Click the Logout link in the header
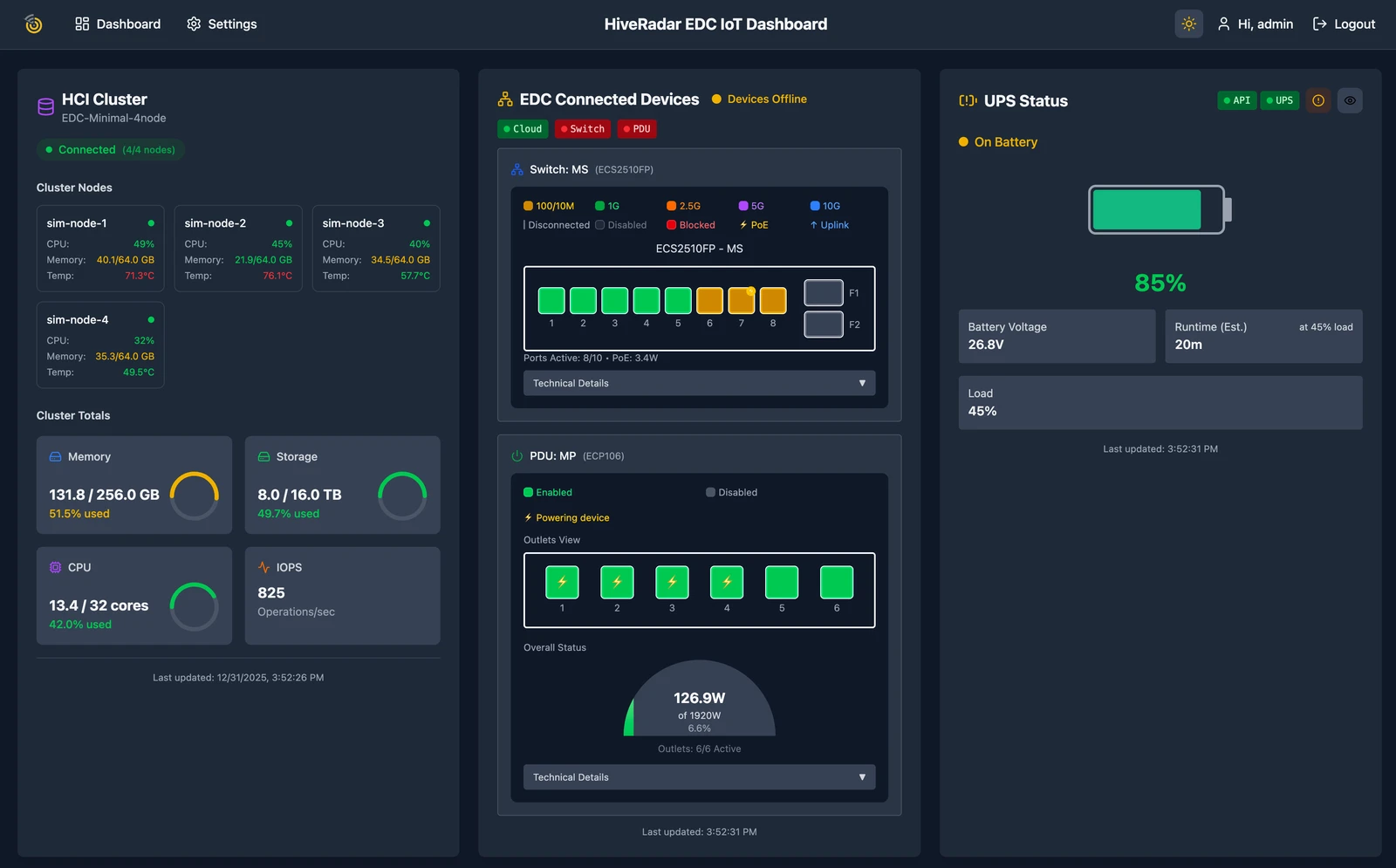 pos(1344,24)
